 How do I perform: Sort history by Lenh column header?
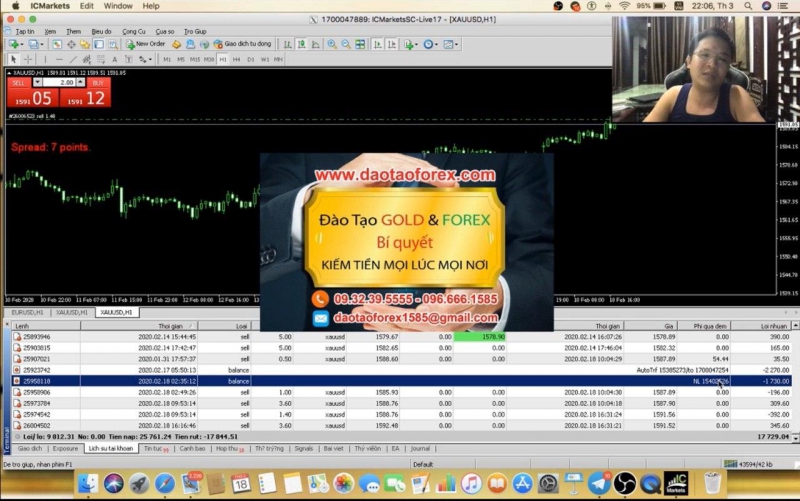(45, 325)
